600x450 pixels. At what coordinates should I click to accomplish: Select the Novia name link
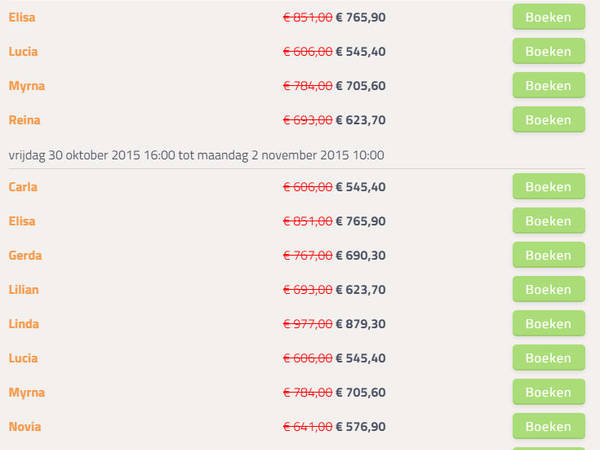25,427
